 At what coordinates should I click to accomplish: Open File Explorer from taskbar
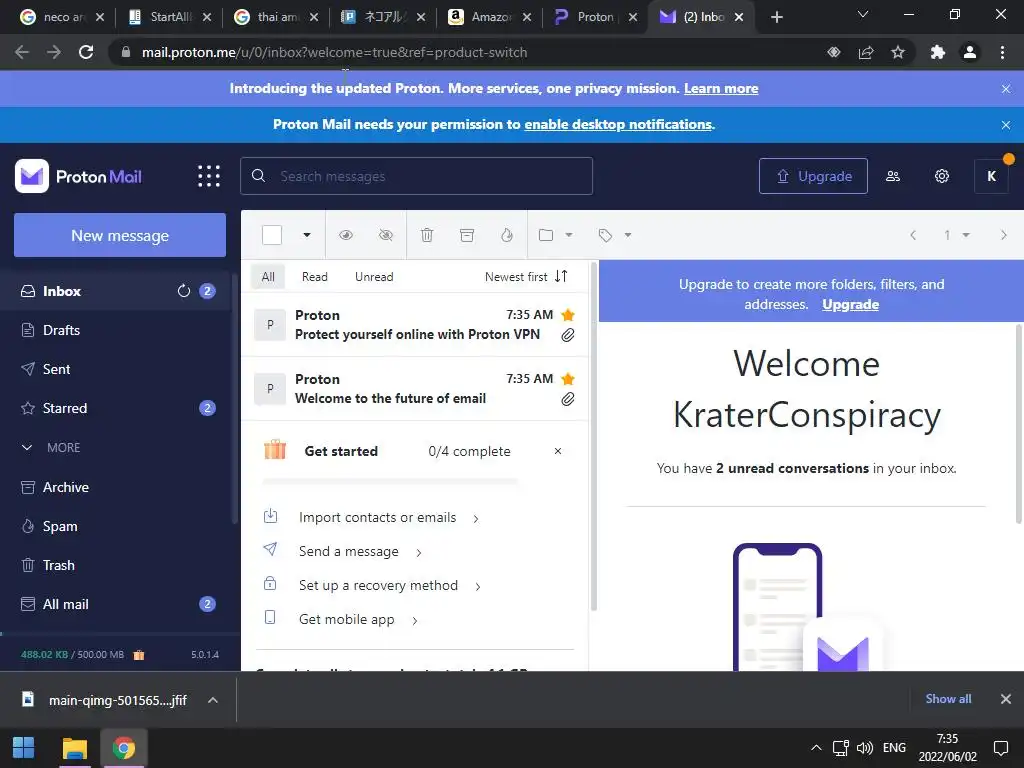74,748
